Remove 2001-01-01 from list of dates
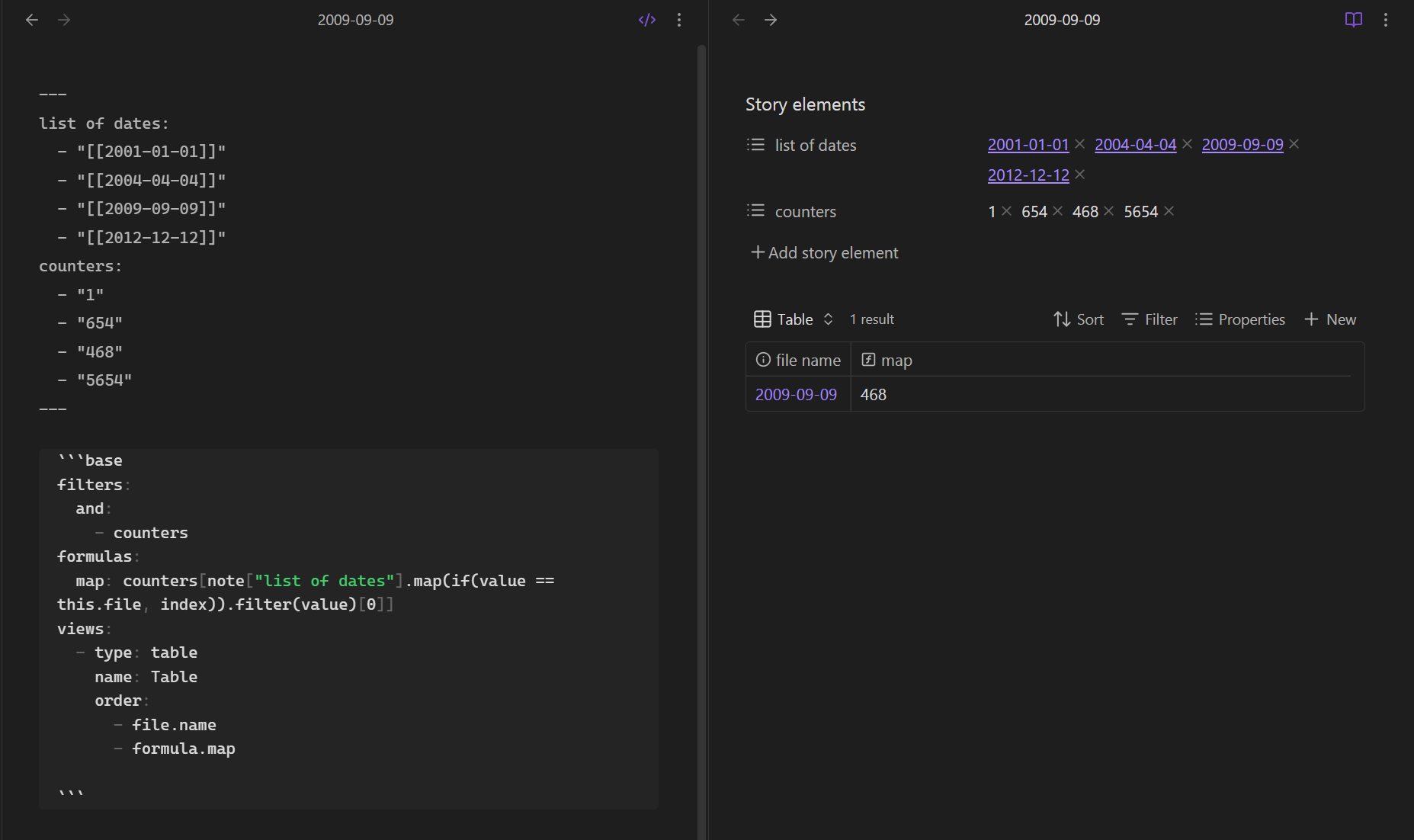This screenshot has width=1414, height=840. pos(1079,144)
